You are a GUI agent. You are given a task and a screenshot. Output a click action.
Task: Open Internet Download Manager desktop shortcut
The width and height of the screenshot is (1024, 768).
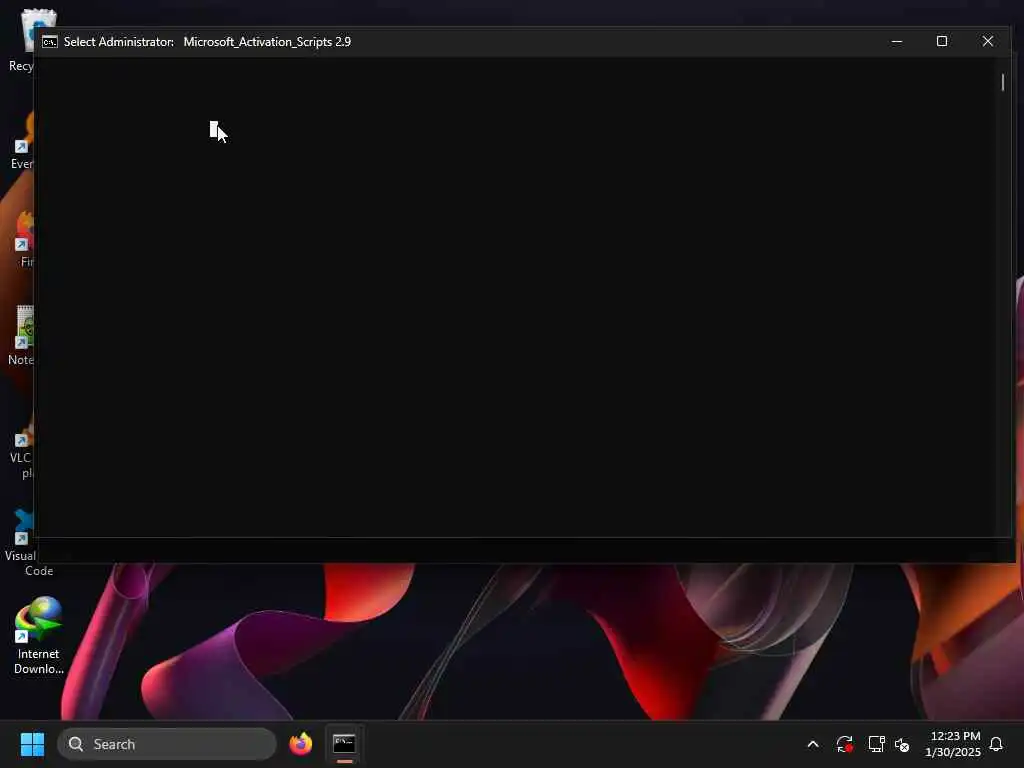39,635
